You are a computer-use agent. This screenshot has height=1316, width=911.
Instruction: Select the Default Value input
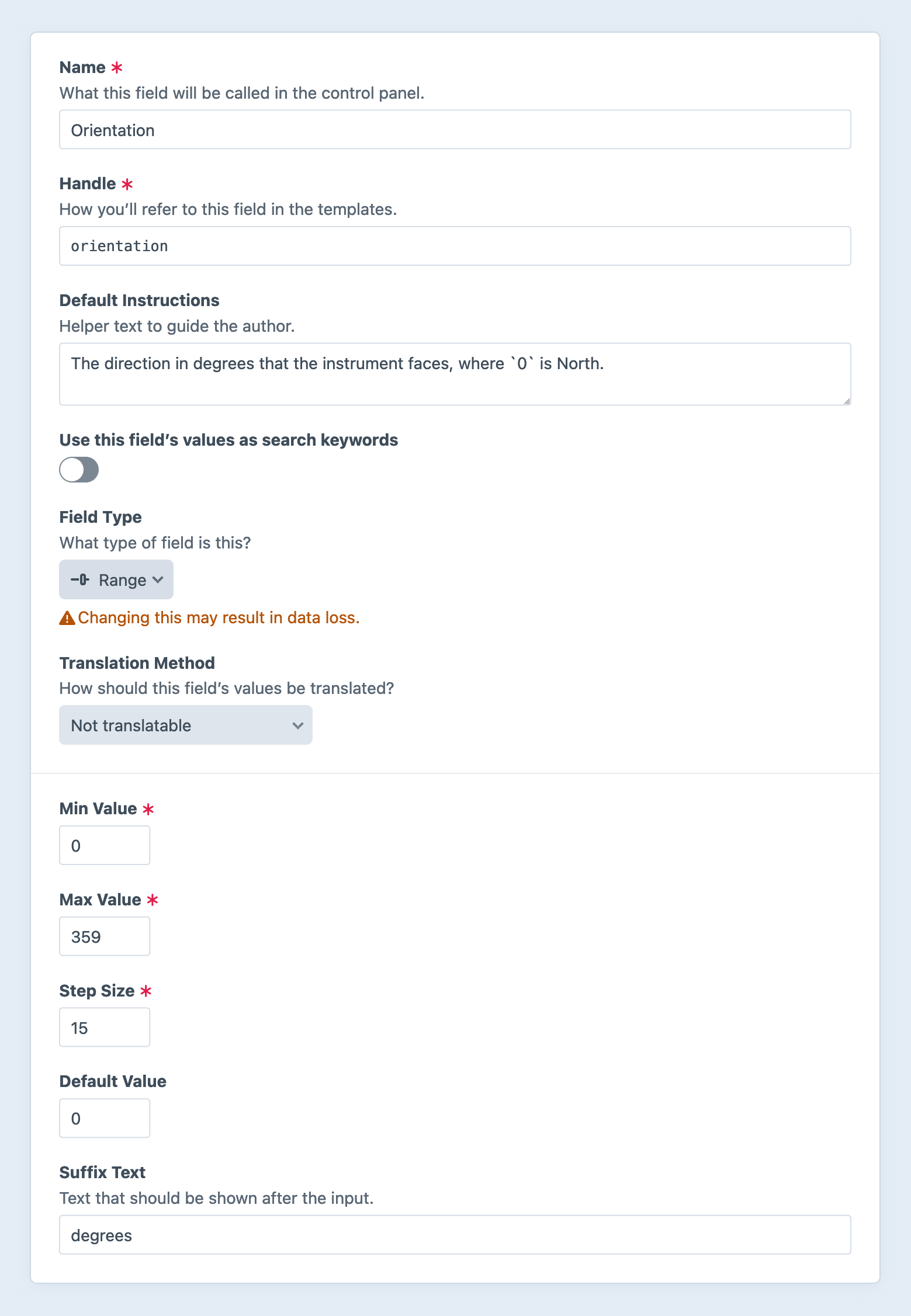(104, 1117)
